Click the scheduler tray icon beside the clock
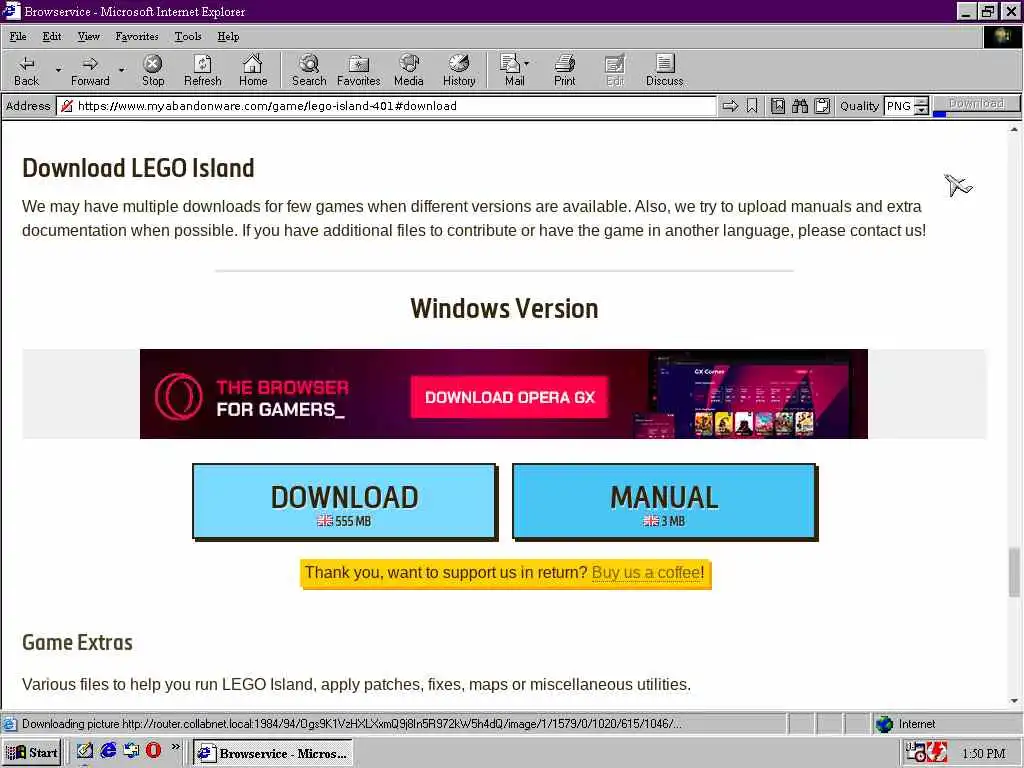Image resolution: width=1024 pixels, height=768 pixels. coord(916,752)
